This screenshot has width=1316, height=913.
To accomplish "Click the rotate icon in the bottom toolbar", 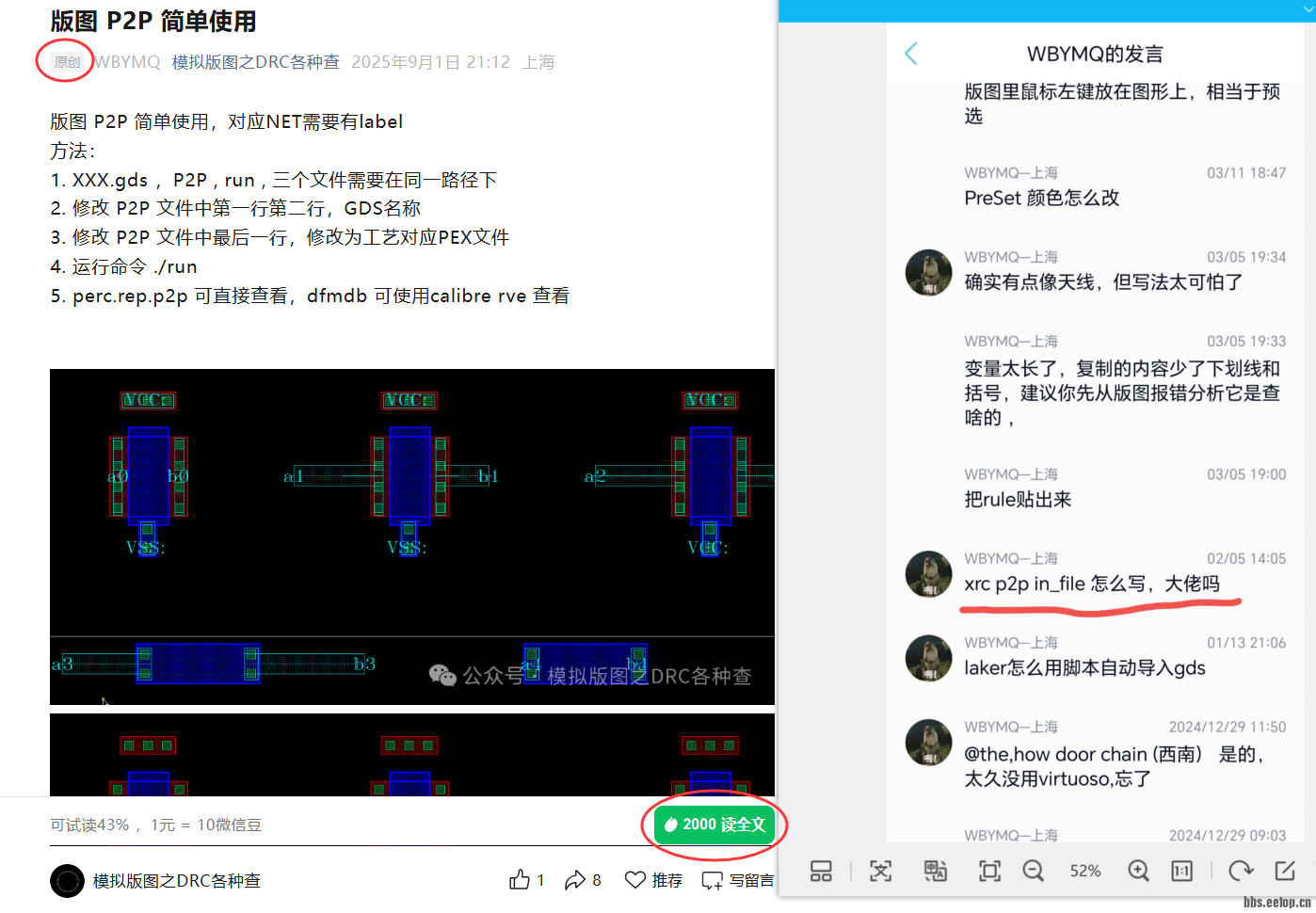I will [1240, 871].
